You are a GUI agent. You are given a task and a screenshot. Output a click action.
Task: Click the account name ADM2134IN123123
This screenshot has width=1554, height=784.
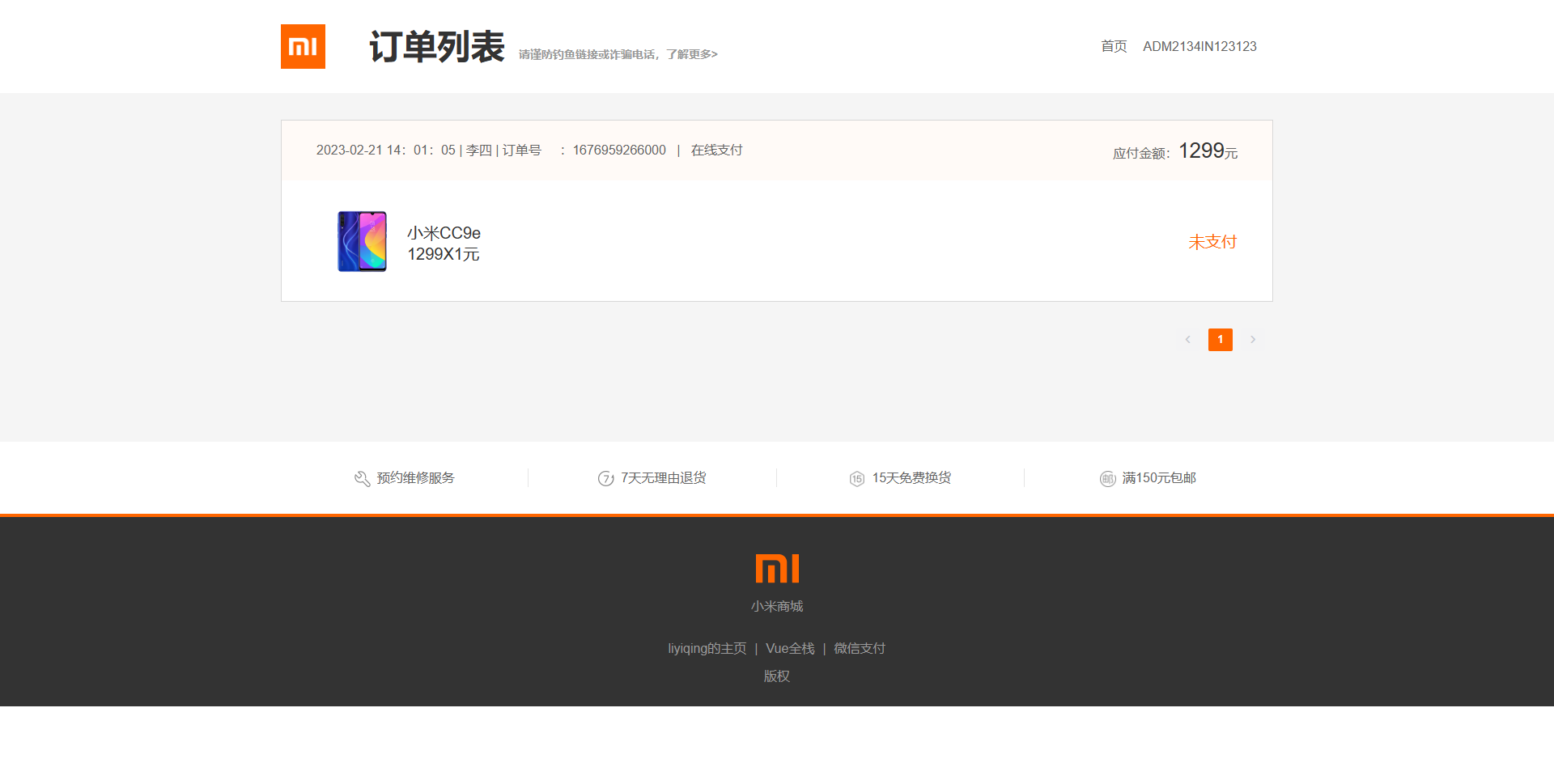(x=1199, y=46)
